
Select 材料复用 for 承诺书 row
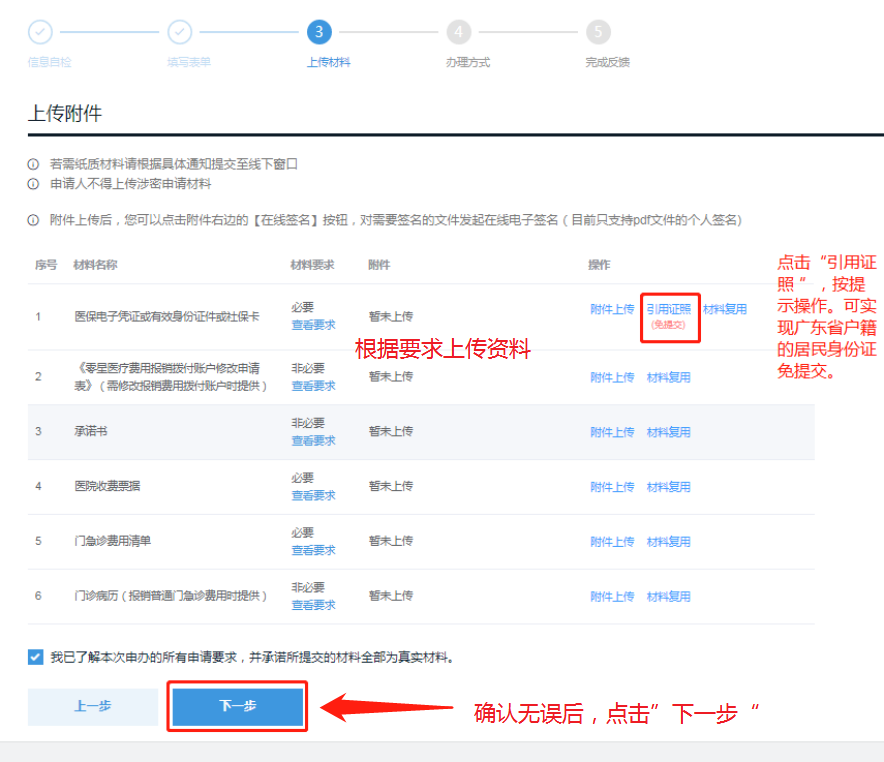point(668,432)
